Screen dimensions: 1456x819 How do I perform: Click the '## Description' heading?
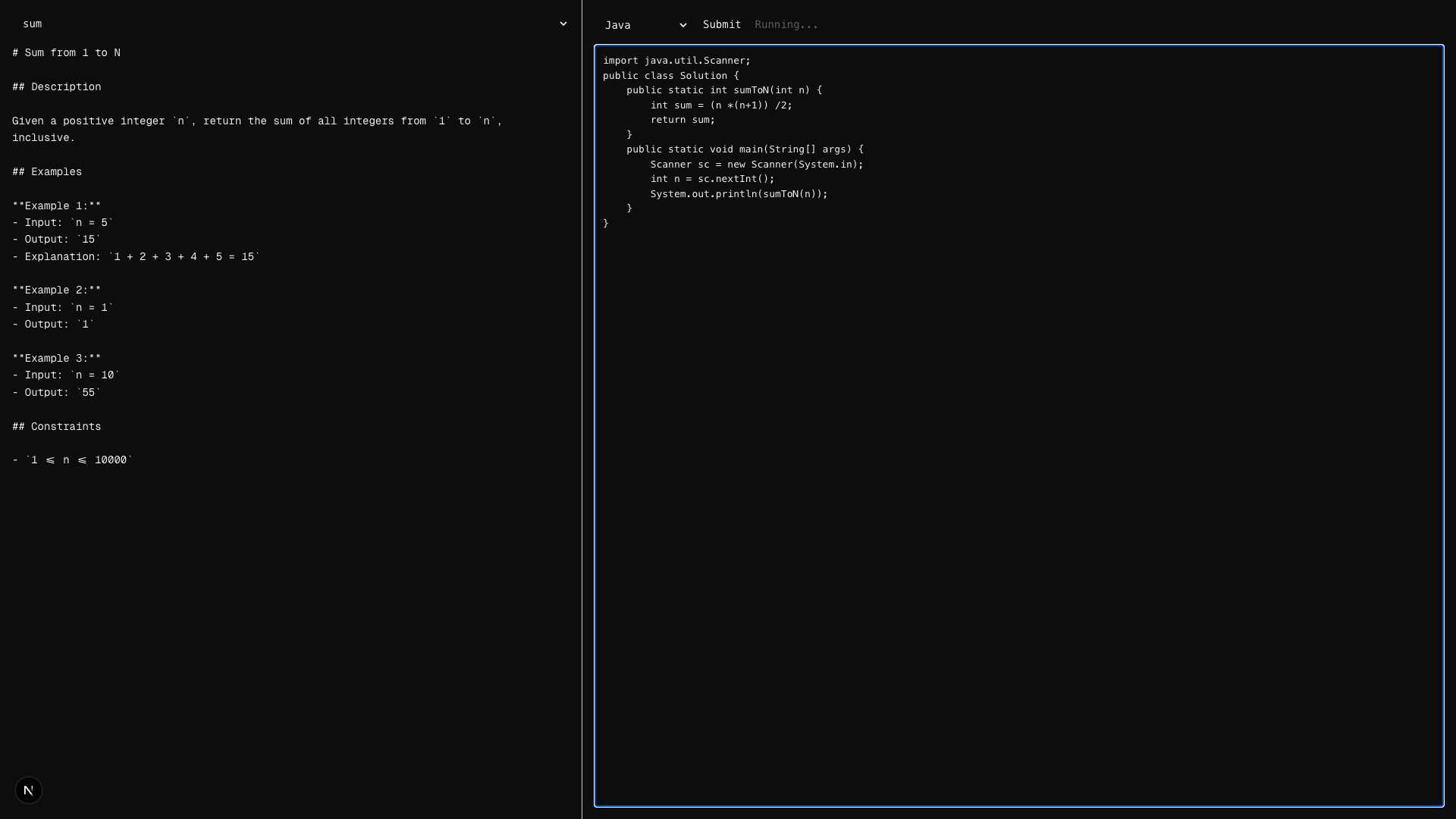[57, 87]
